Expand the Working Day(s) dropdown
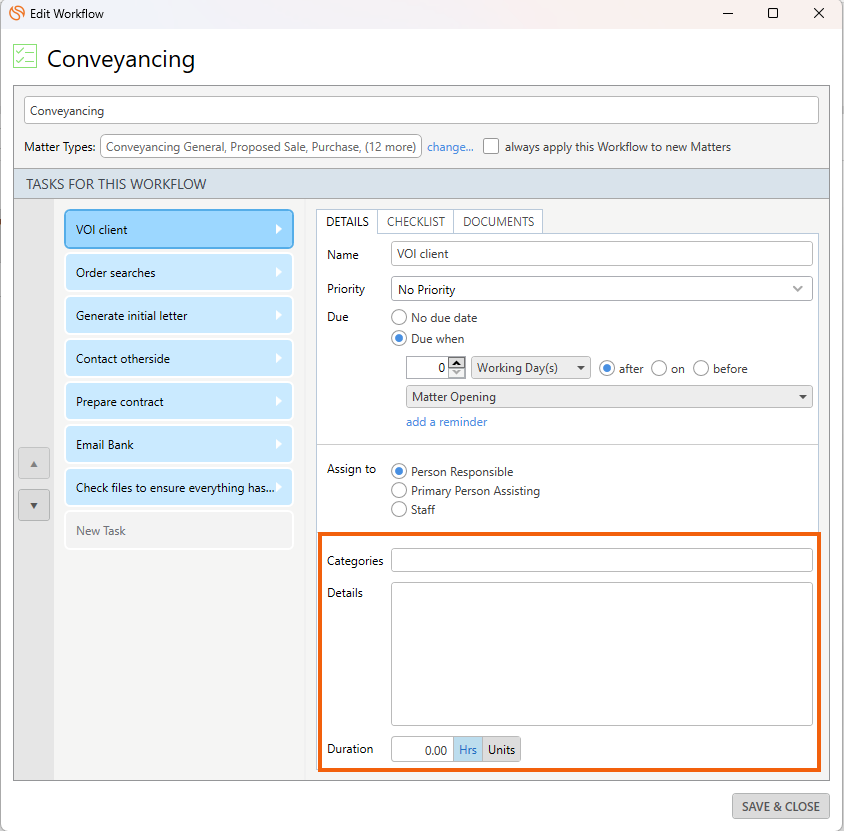 (x=530, y=368)
